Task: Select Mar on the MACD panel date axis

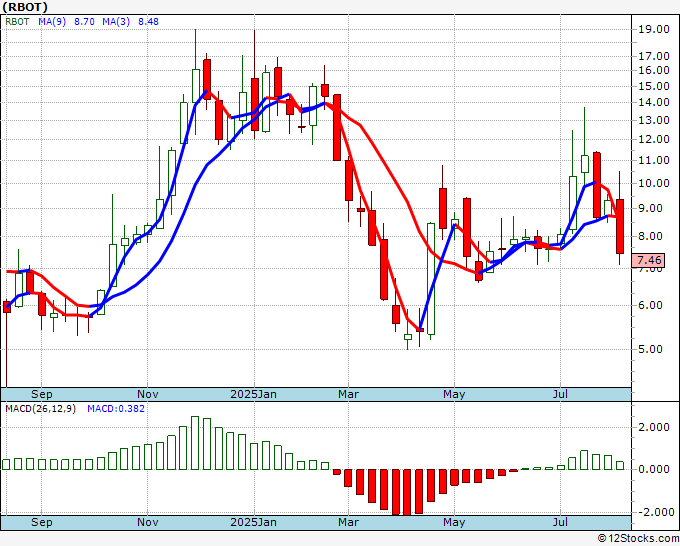Action: point(348,522)
